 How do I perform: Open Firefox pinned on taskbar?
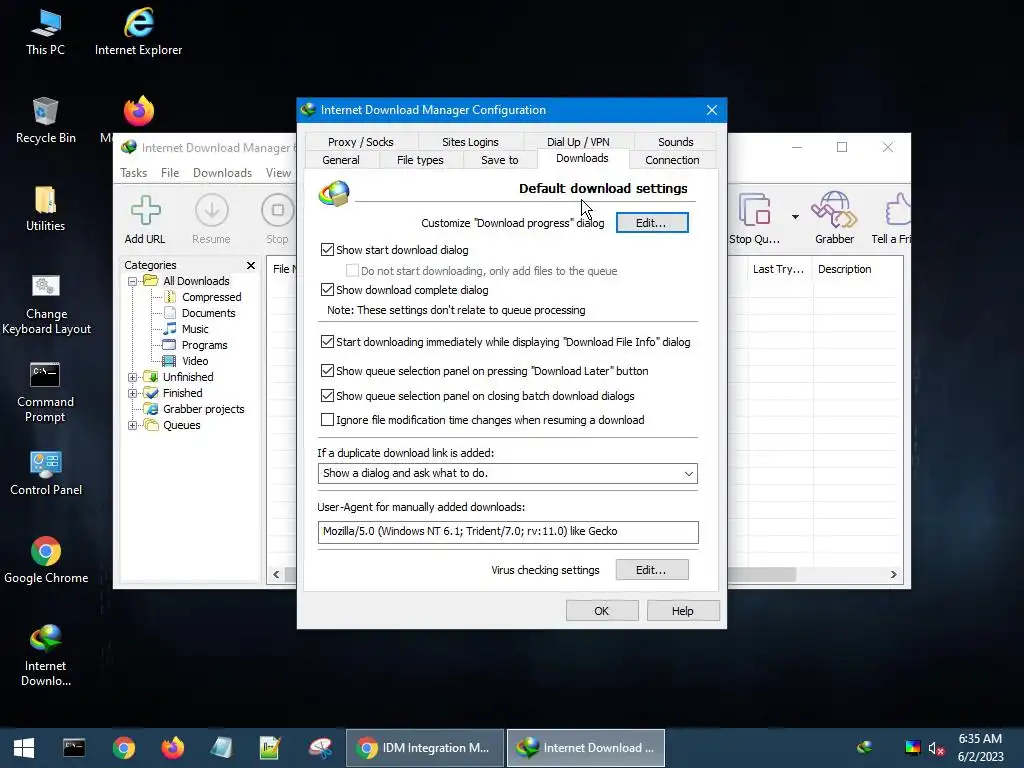click(x=173, y=748)
